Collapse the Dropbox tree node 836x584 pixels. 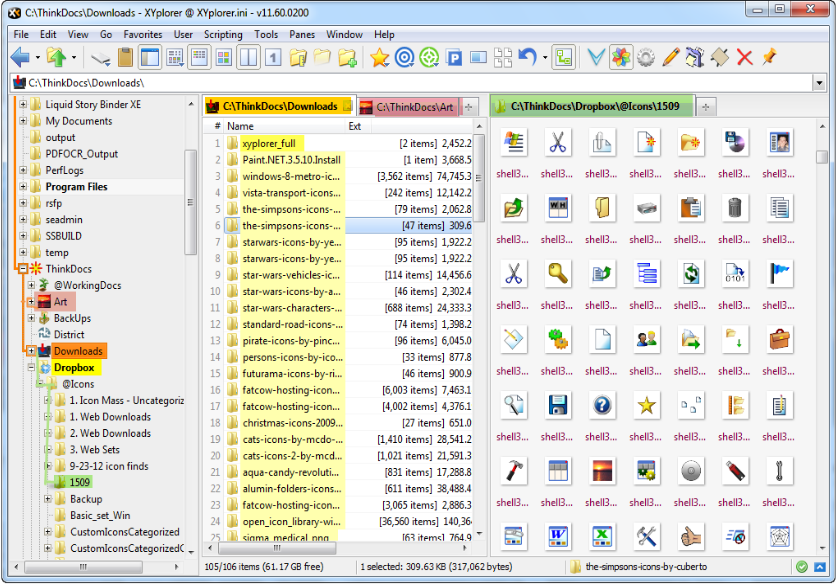coord(31,367)
